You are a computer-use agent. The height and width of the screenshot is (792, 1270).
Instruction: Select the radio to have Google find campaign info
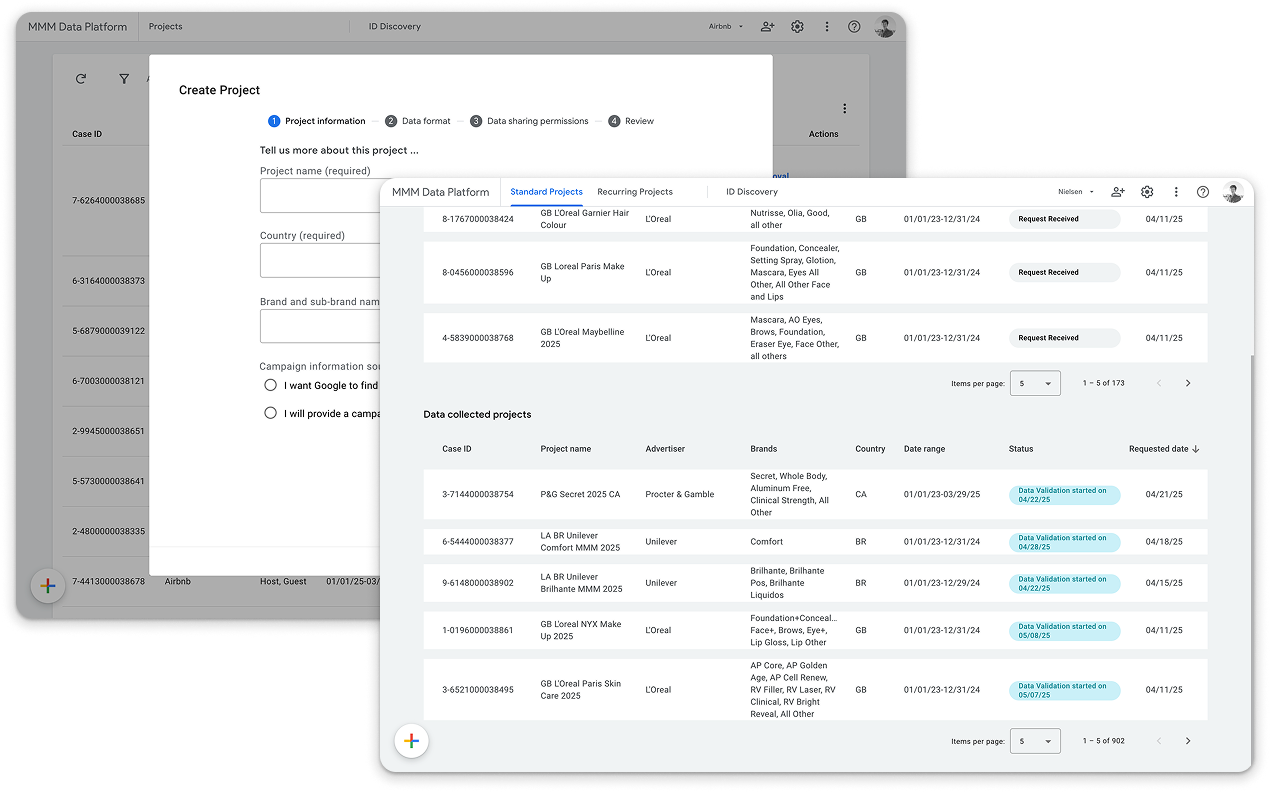pos(270,385)
